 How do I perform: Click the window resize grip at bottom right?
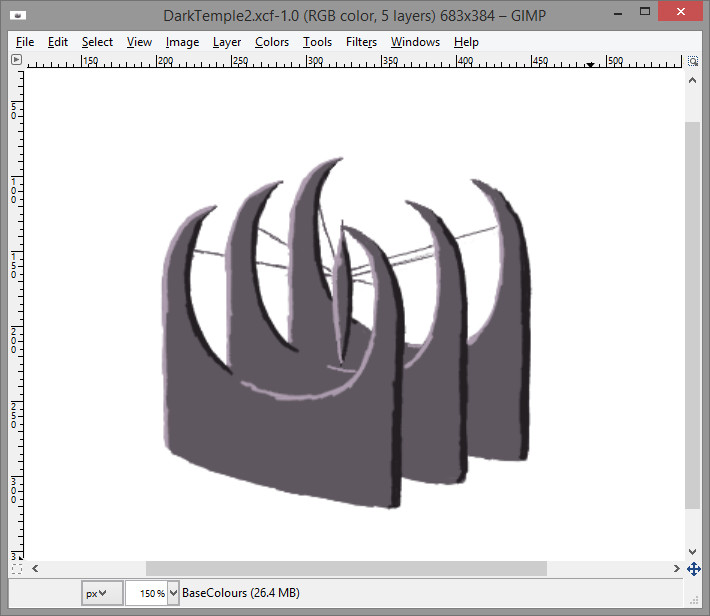[x=694, y=601]
